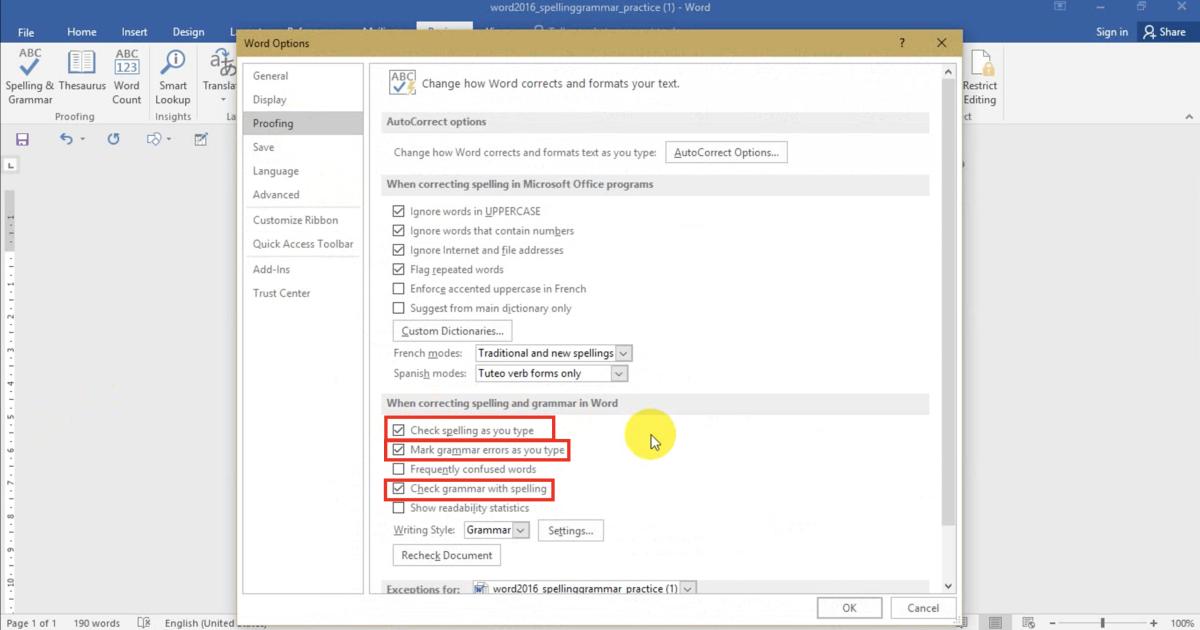Collapse the ribbon with the caret icon

point(1187,116)
